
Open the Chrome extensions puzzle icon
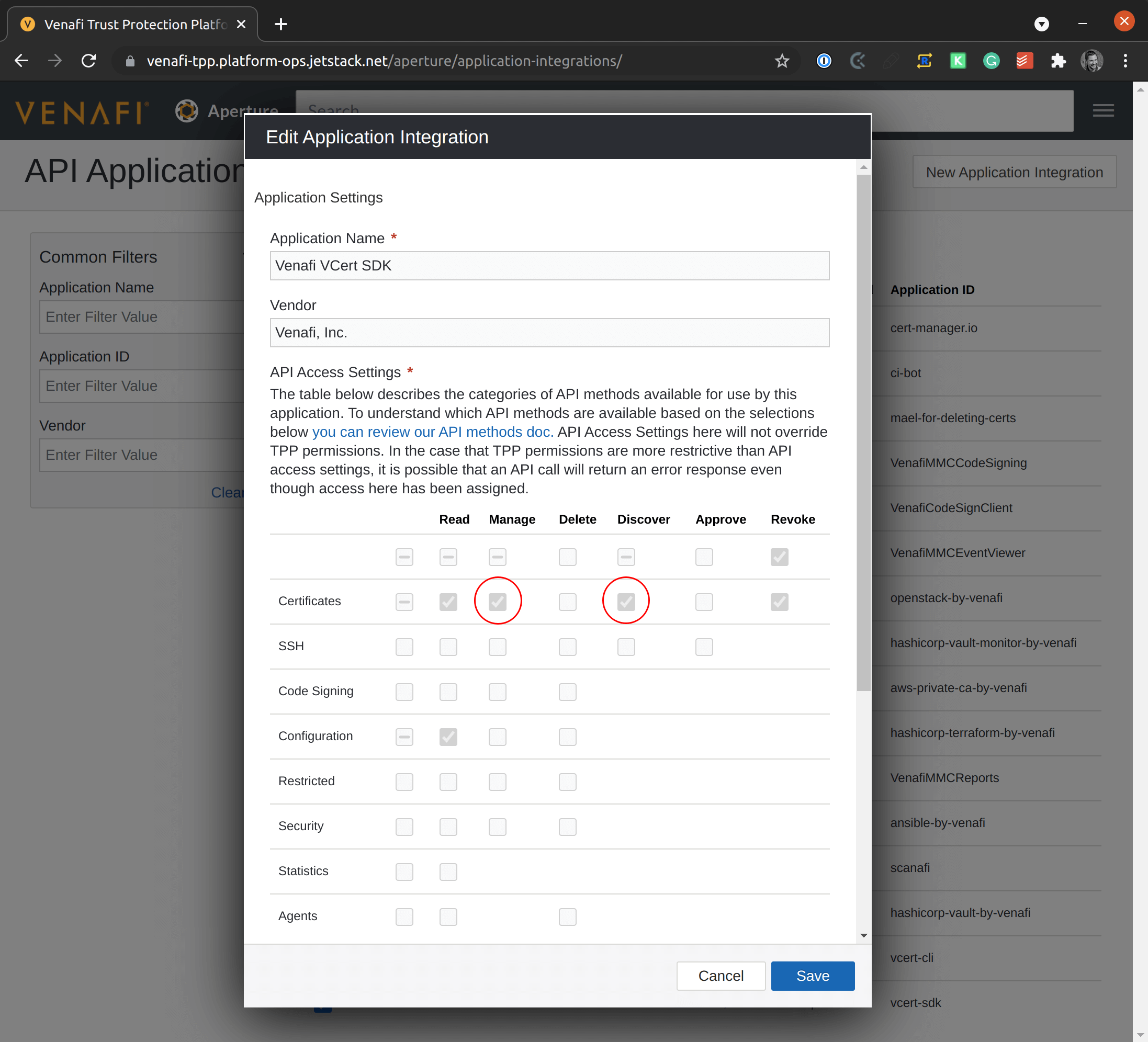tap(1058, 61)
